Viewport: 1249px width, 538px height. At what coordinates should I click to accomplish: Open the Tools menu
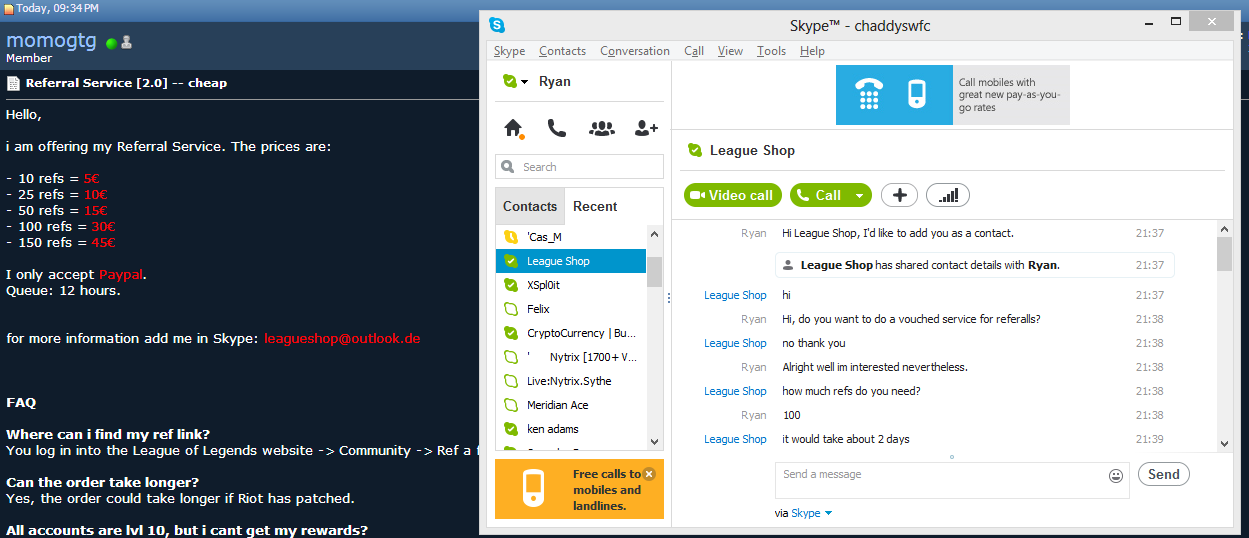(x=771, y=51)
